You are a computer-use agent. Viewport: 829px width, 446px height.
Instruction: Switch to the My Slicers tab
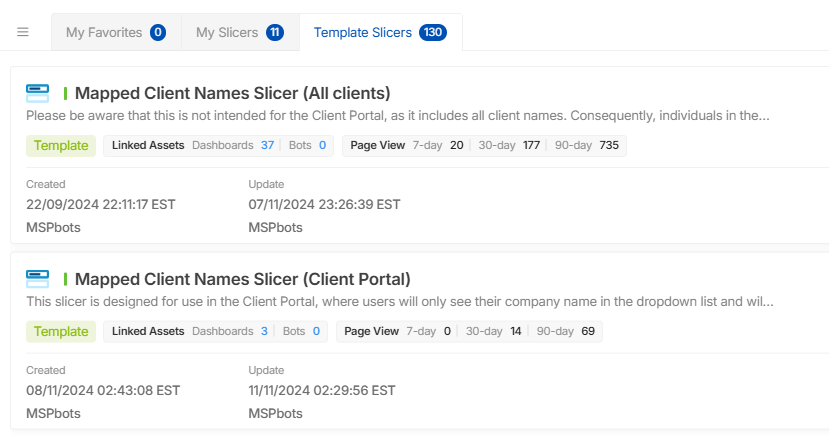241,32
